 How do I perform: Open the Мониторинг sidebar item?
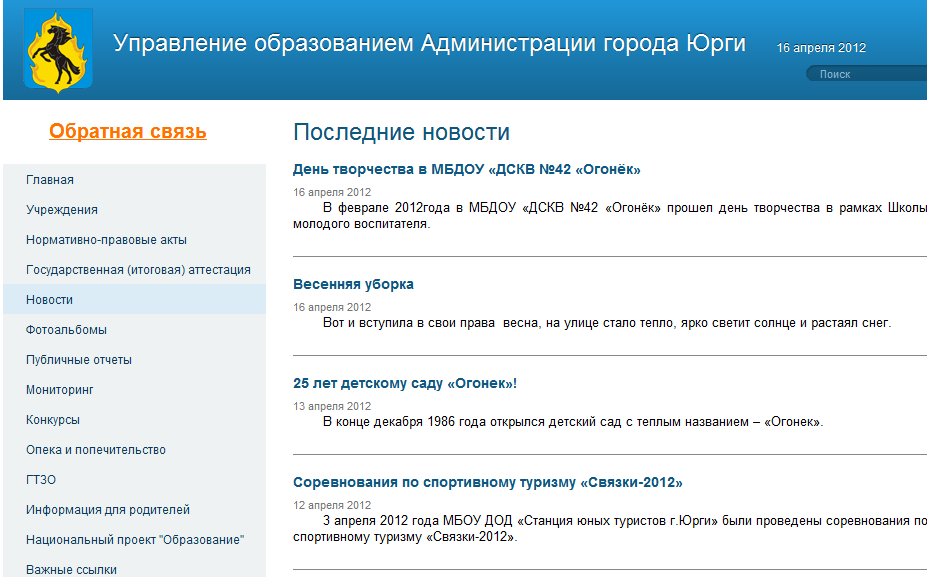pyautogui.click(x=60, y=390)
